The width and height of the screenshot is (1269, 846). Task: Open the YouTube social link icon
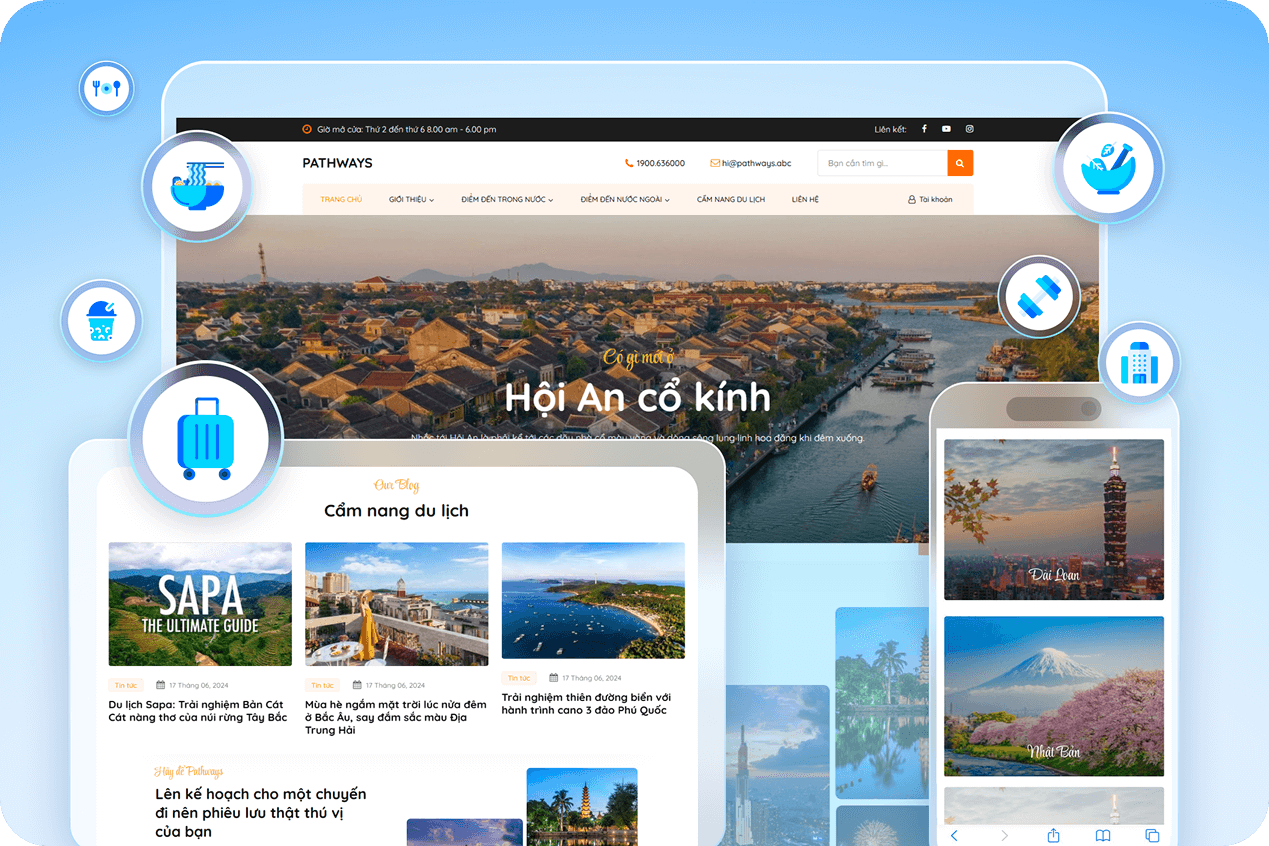point(946,129)
